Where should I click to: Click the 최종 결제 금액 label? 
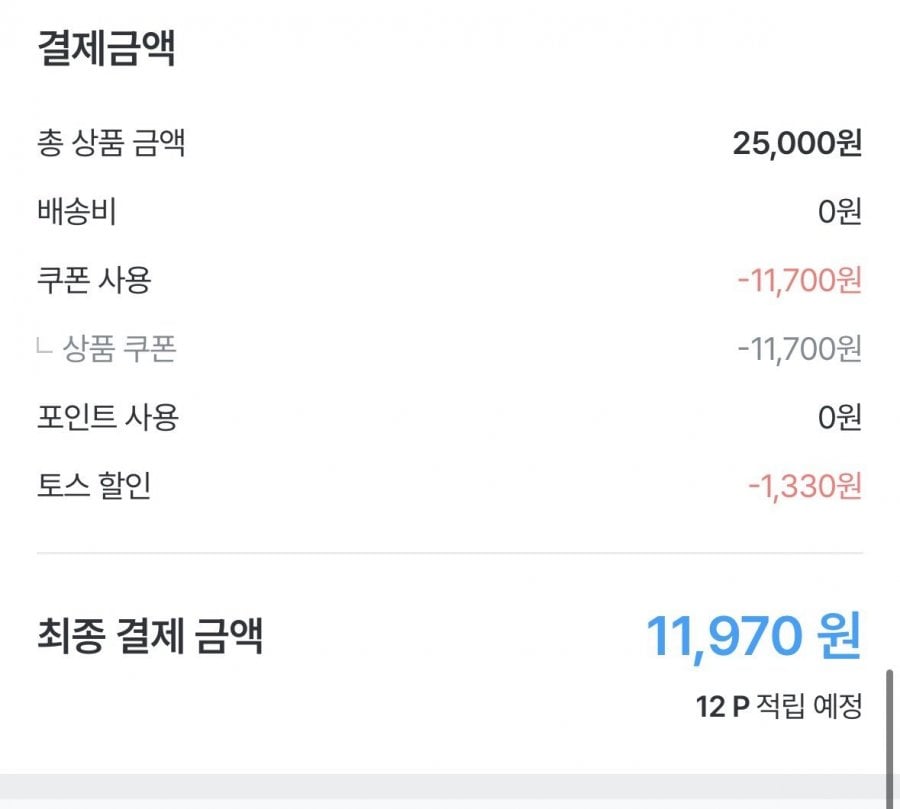(150, 636)
